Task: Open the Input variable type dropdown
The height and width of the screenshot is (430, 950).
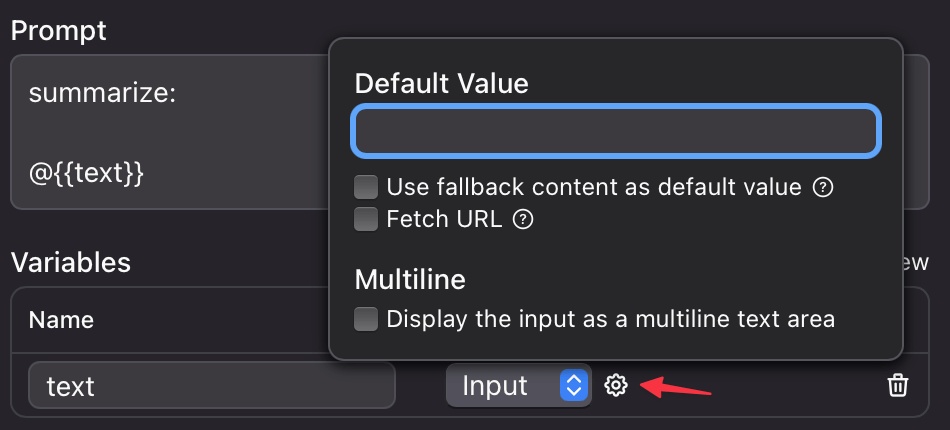Action: click(x=519, y=385)
